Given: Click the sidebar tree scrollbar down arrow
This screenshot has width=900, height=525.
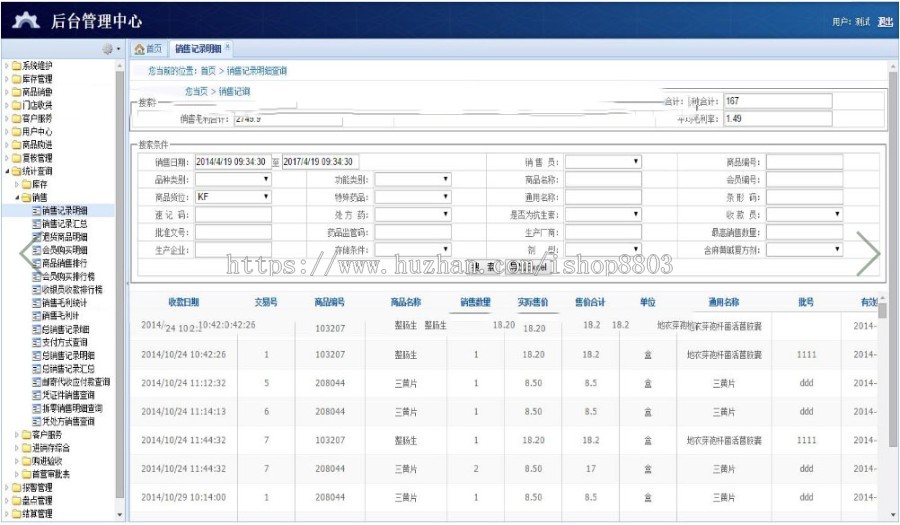Looking at the screenshot, I should click(120, 515).
